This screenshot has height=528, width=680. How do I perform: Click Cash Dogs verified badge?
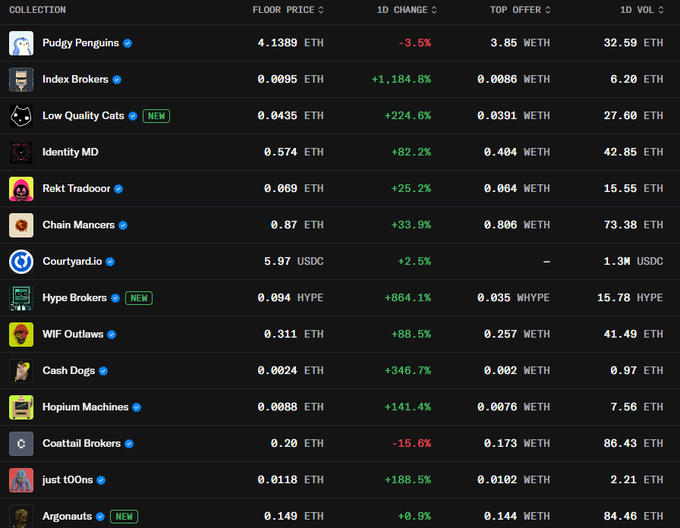pos(103,371)
